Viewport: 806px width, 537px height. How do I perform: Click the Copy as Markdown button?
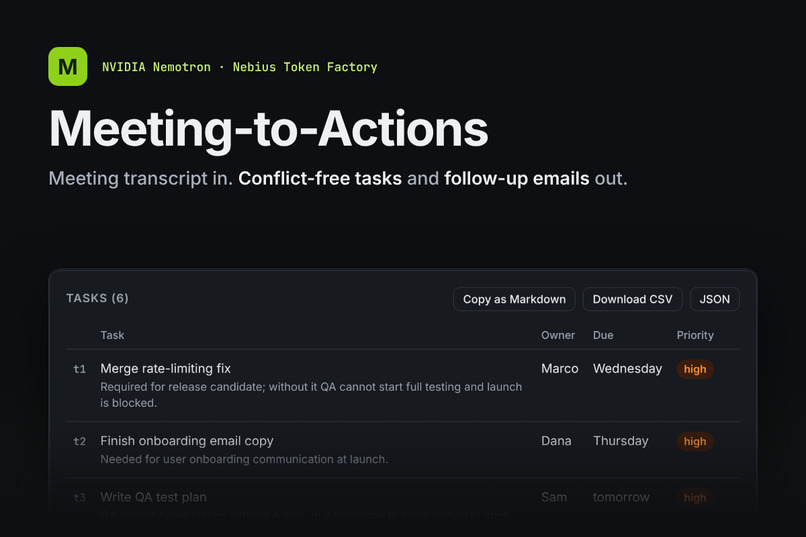coord(514,299)
